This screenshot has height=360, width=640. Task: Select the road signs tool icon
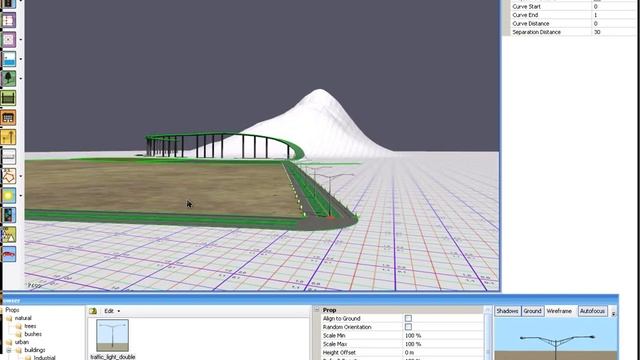pyautogui.click(x=8, y=235)
